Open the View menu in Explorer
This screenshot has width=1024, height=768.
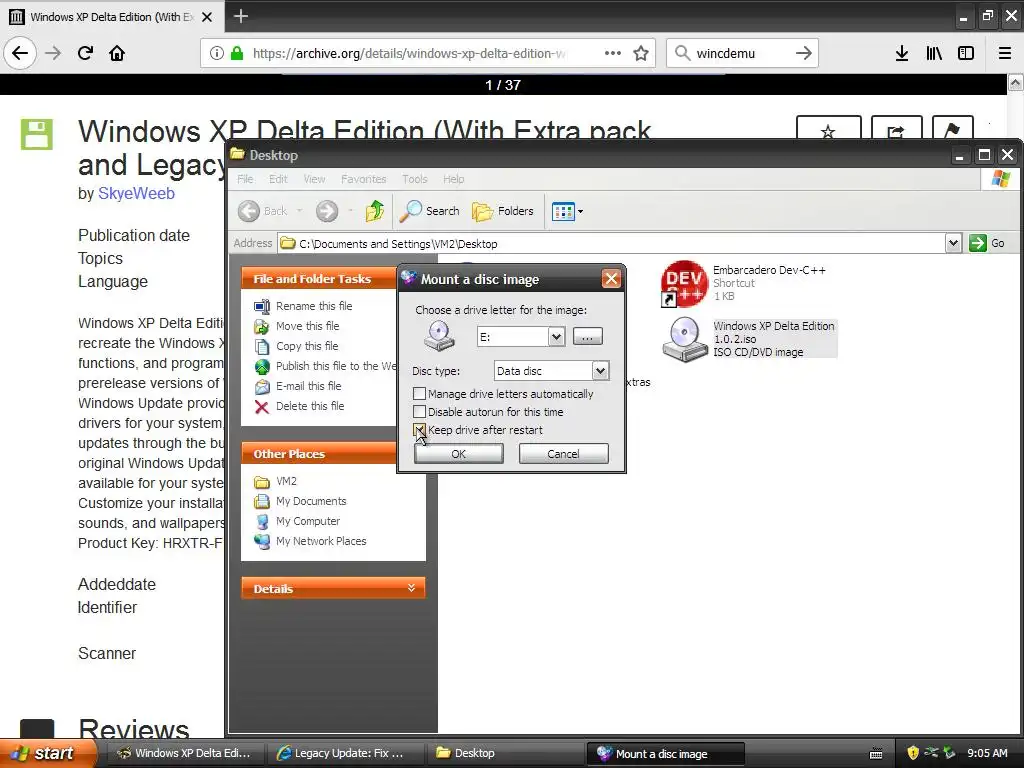click(314, 179)
